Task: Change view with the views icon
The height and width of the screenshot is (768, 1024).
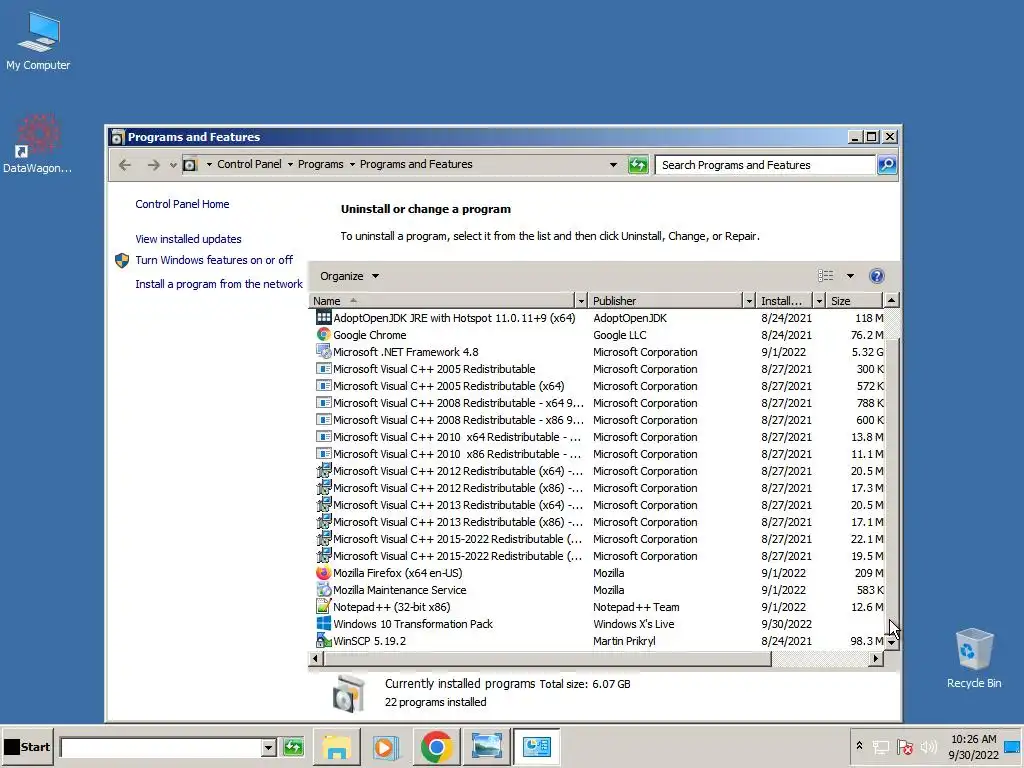Action: (x=825, y=276)
